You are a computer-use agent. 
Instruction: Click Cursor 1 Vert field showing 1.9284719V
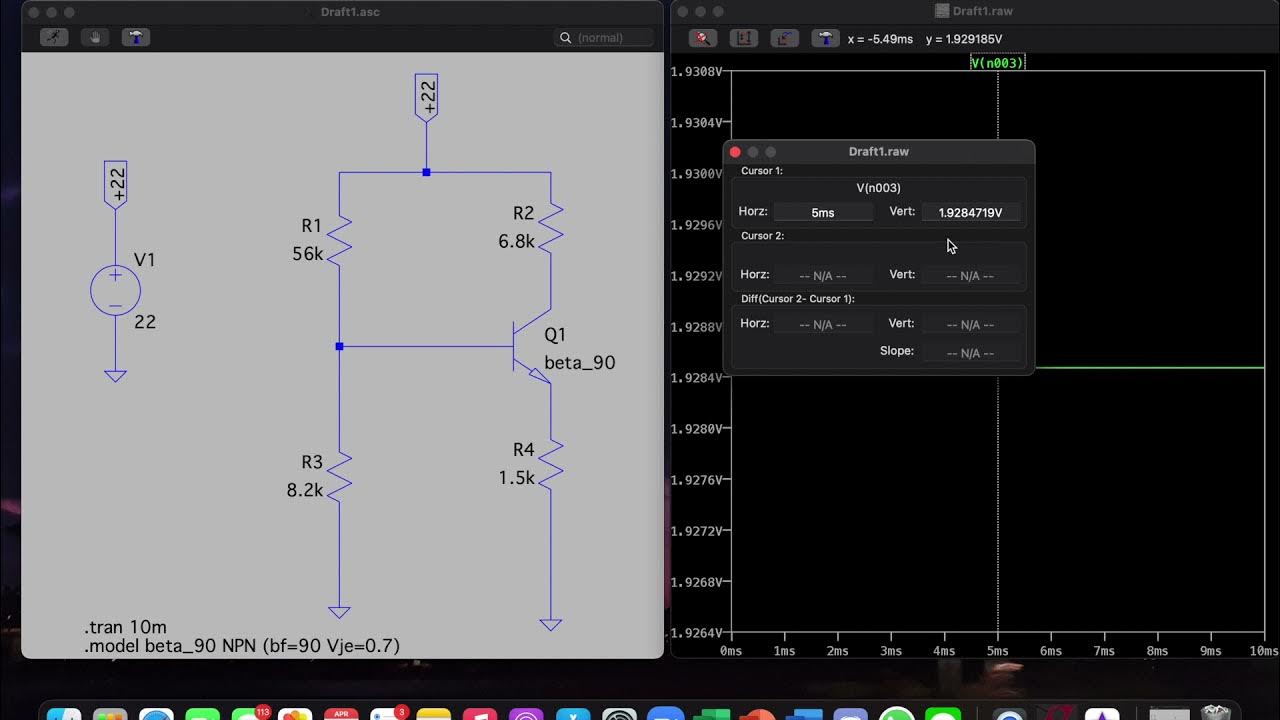(x=970, y=212)
